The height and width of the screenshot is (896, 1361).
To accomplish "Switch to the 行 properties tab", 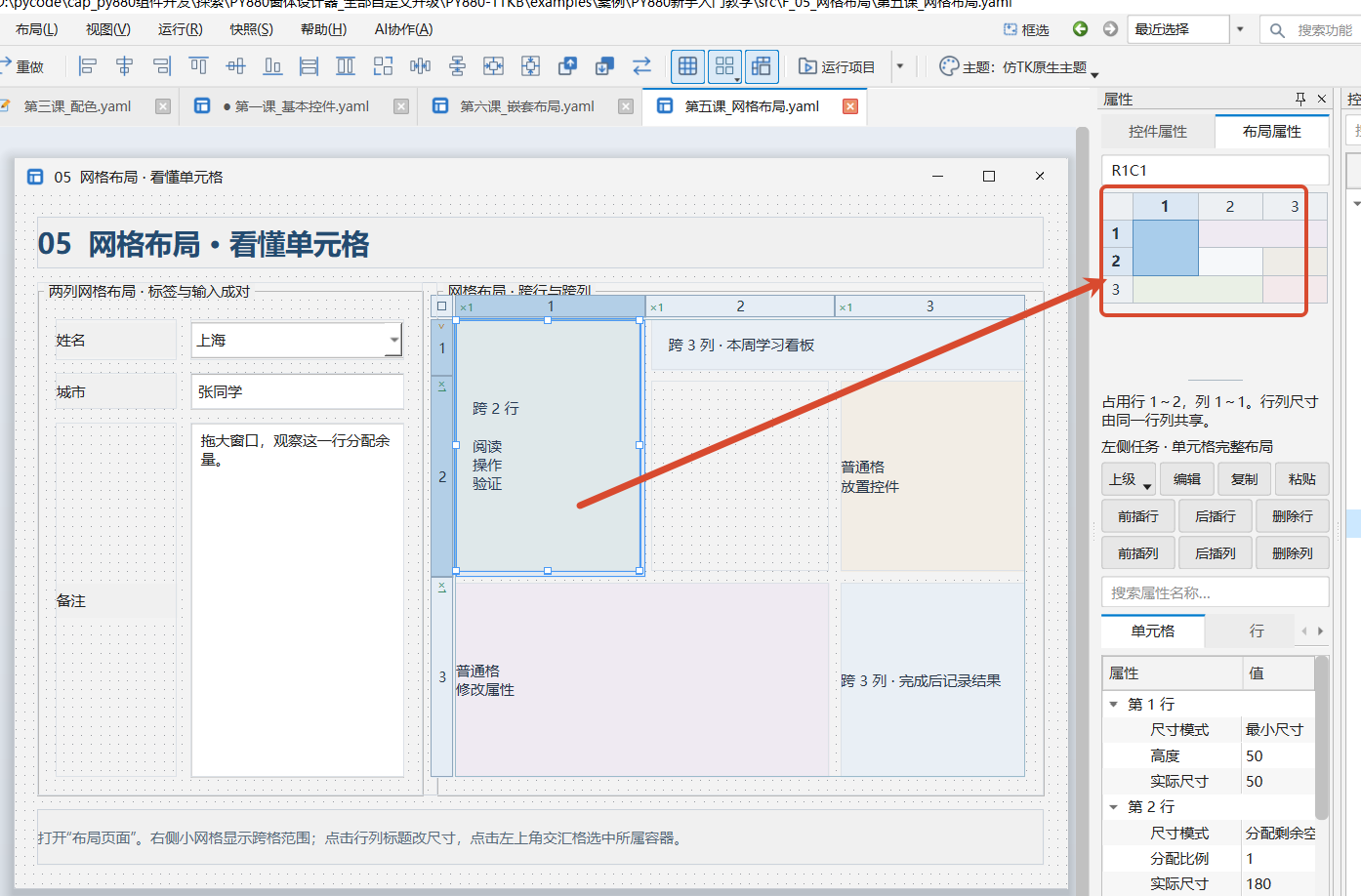I will click(1257, 631).
